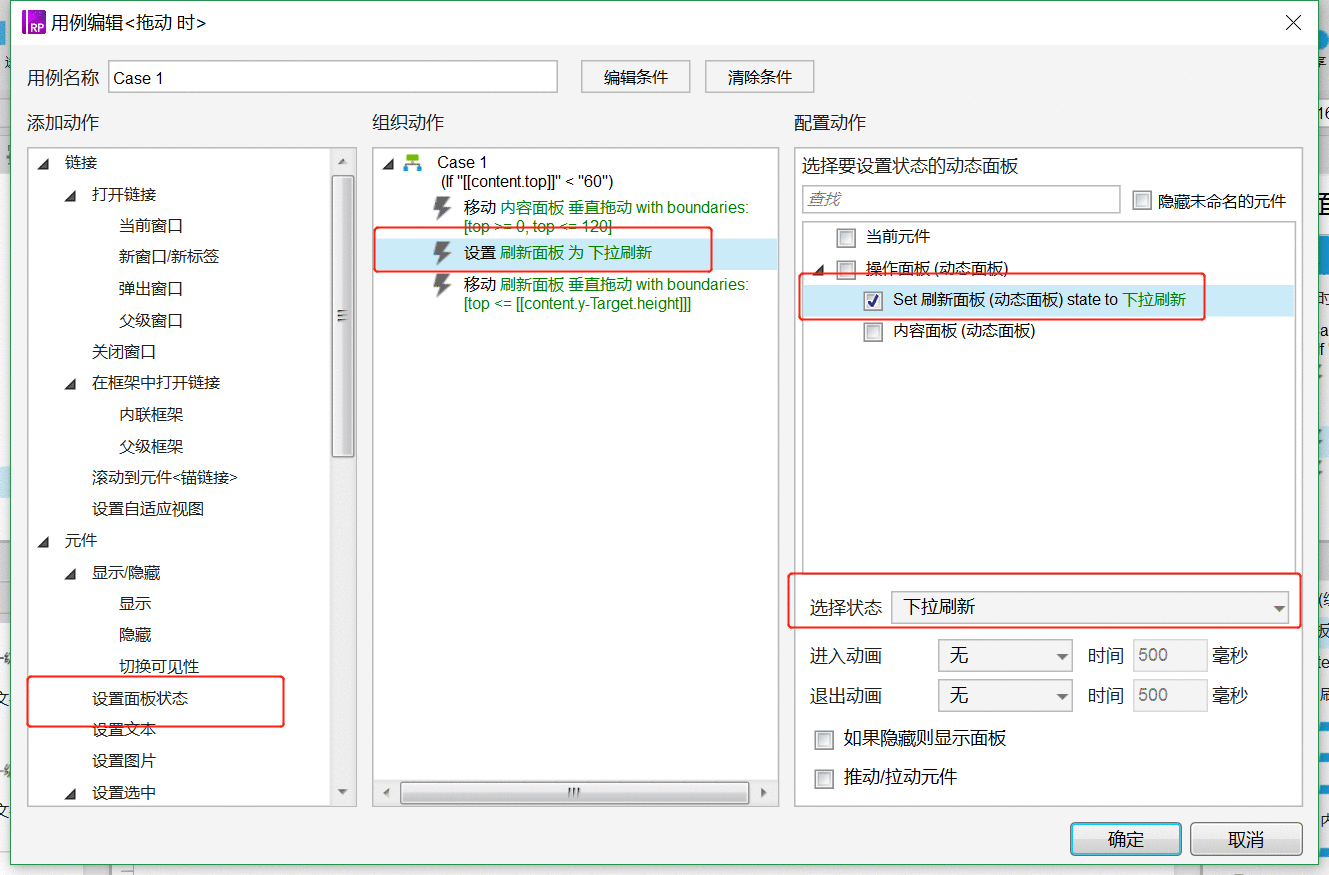This screenshot has width=1329, height=875.
Task: Enable 推动/拉动元件 checkbox
Action: tap(824, 779)
